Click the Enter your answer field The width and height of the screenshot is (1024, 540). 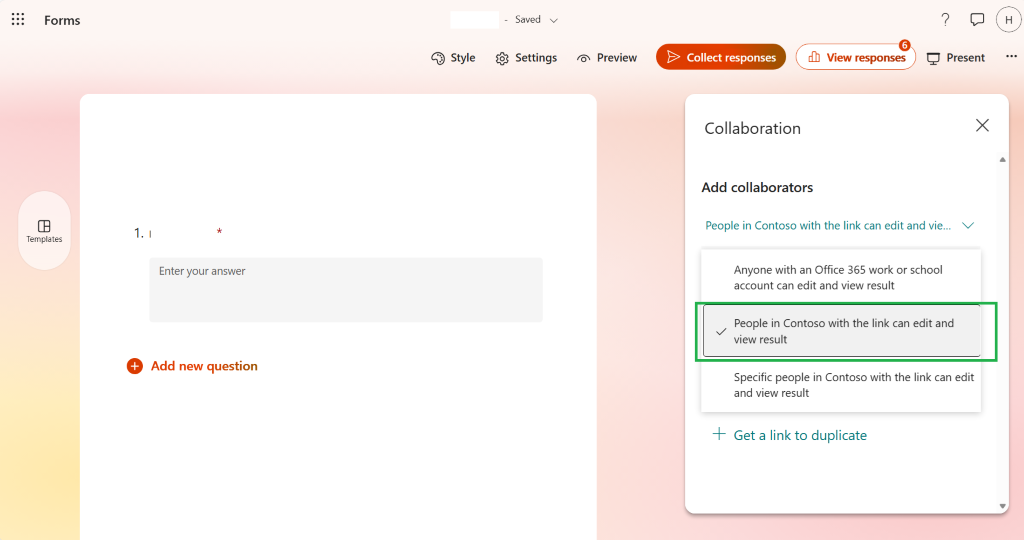[x=346, y=289]
